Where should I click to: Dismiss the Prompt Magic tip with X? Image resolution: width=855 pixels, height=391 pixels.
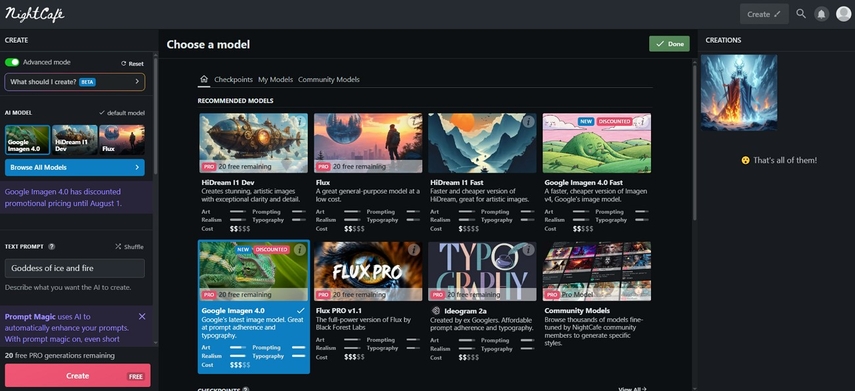coord(142,316)
